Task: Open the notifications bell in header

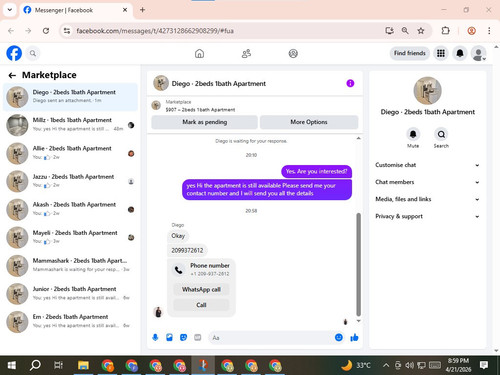Action: point(460,53)
